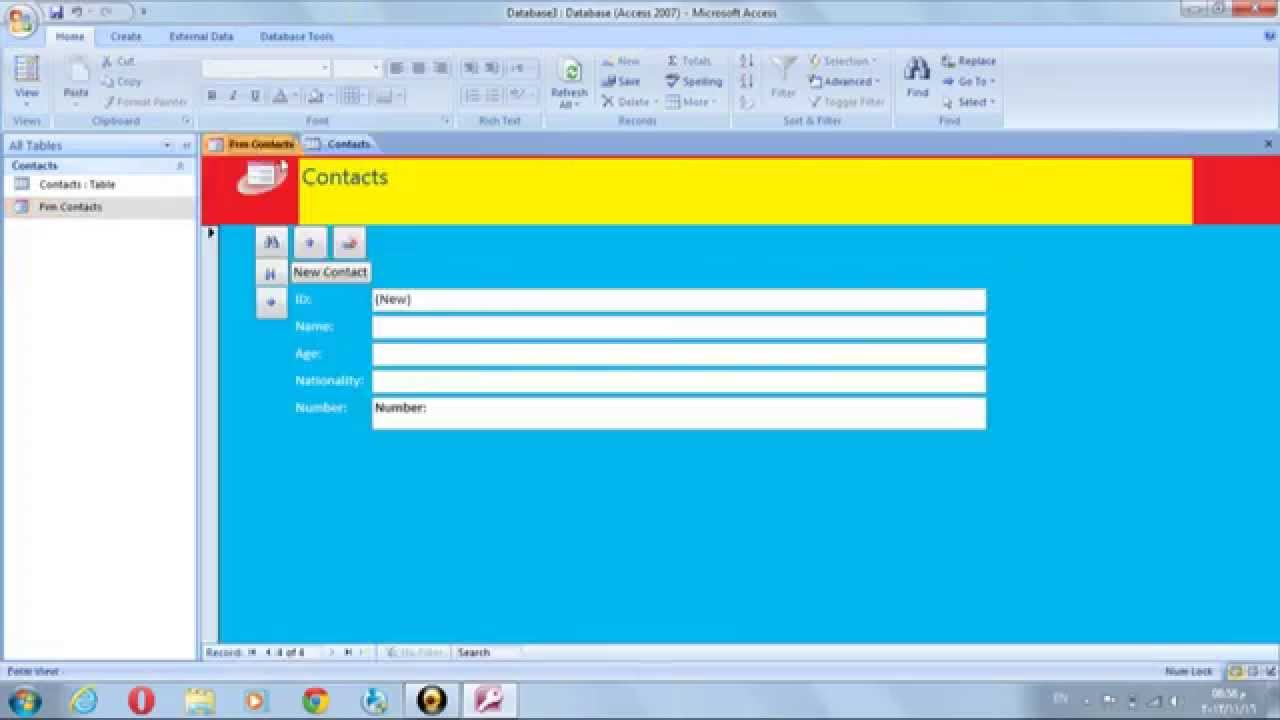Open the More records dropdown
The height and width of the screenshot is (720, 1280).
[691, 101]
